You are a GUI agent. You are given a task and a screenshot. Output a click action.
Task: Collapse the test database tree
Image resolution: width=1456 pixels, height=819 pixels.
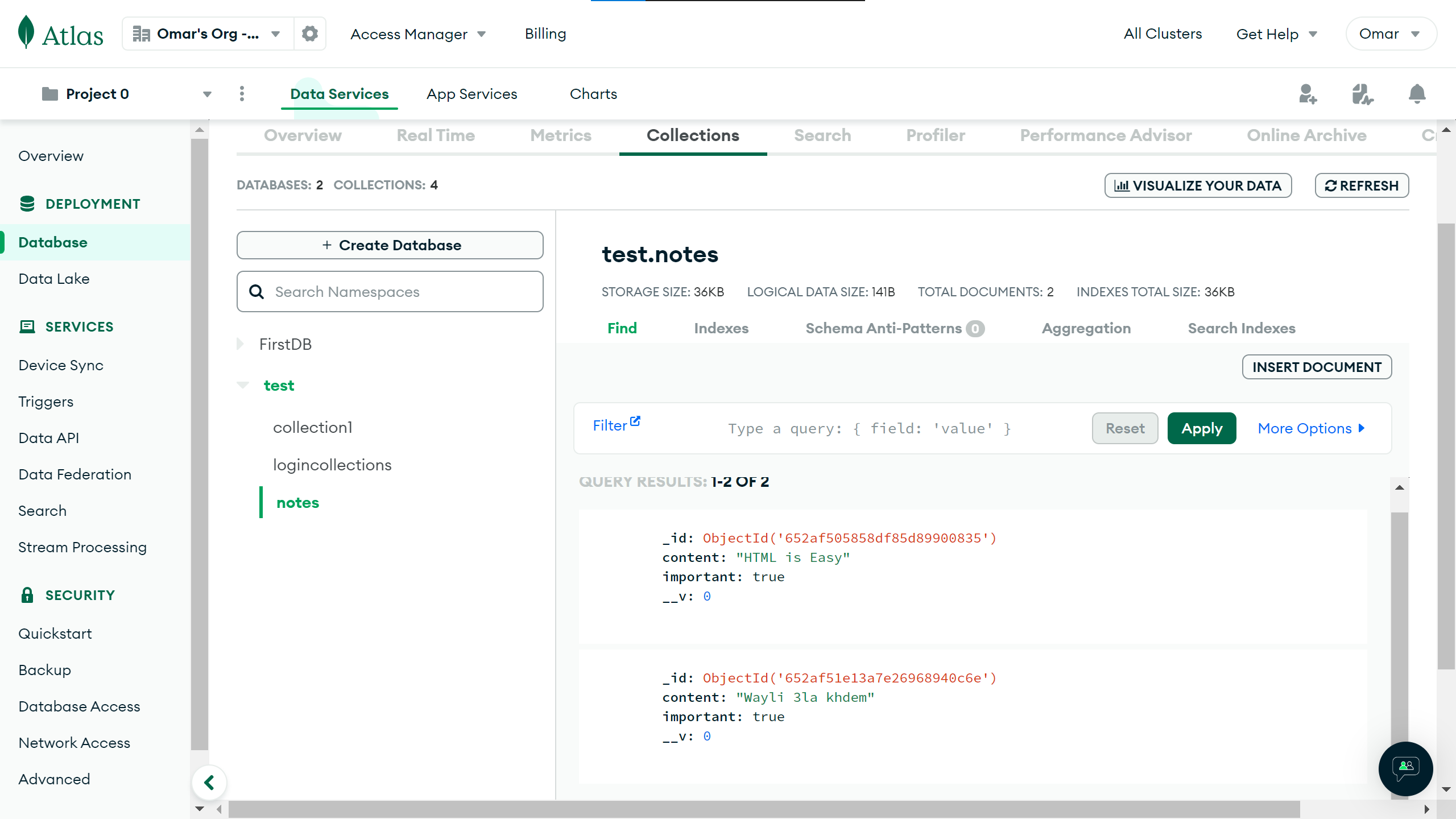click(x=243, y=385)
